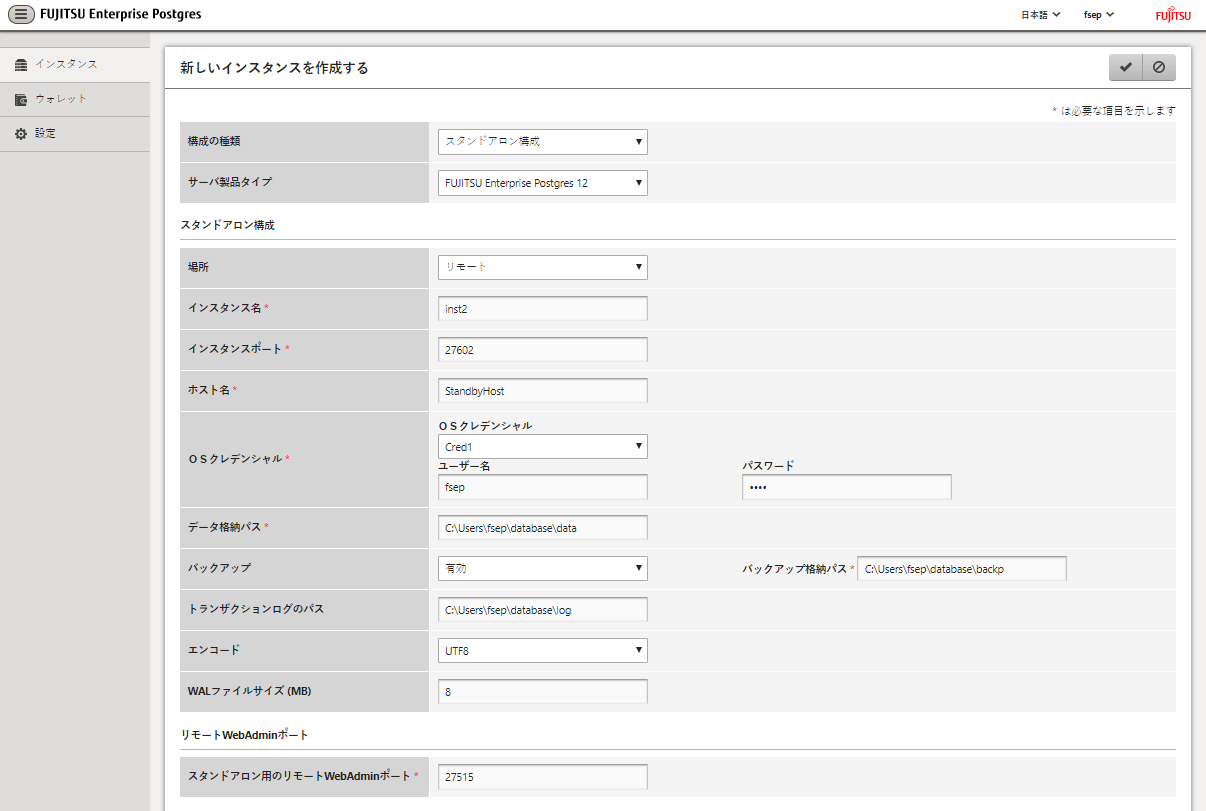The width and height of the screenshot is (1206, 811).
Task: Click the トランザクションログのパス label
Action: click(x=256, y=609)
